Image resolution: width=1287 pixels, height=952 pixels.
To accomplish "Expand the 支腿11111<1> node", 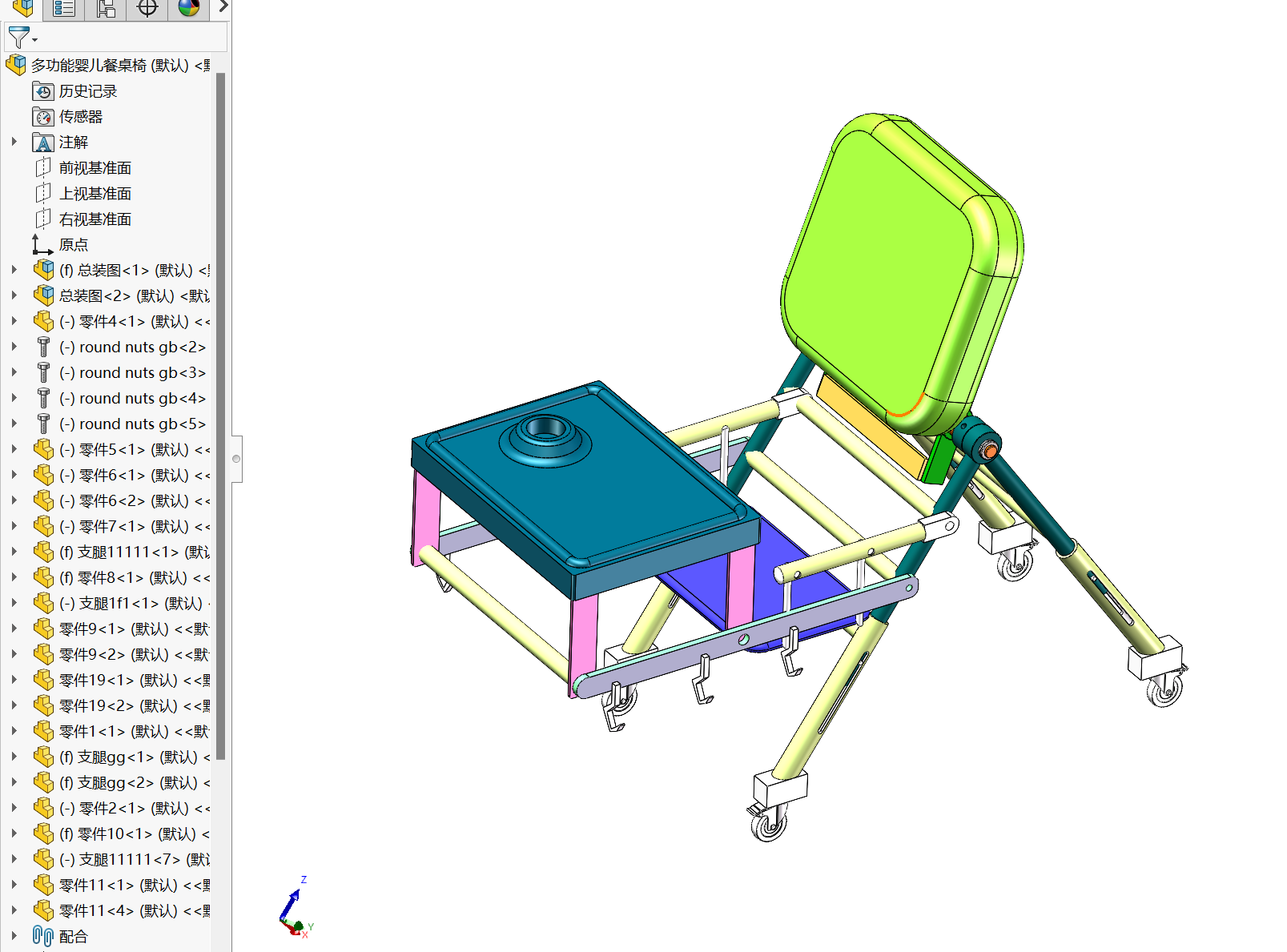I will [x=14, y=552].
